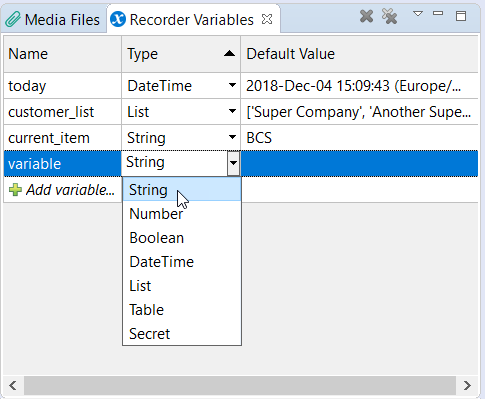Click the sort arrow in Type header
The image size is (485, 399).
229,53
